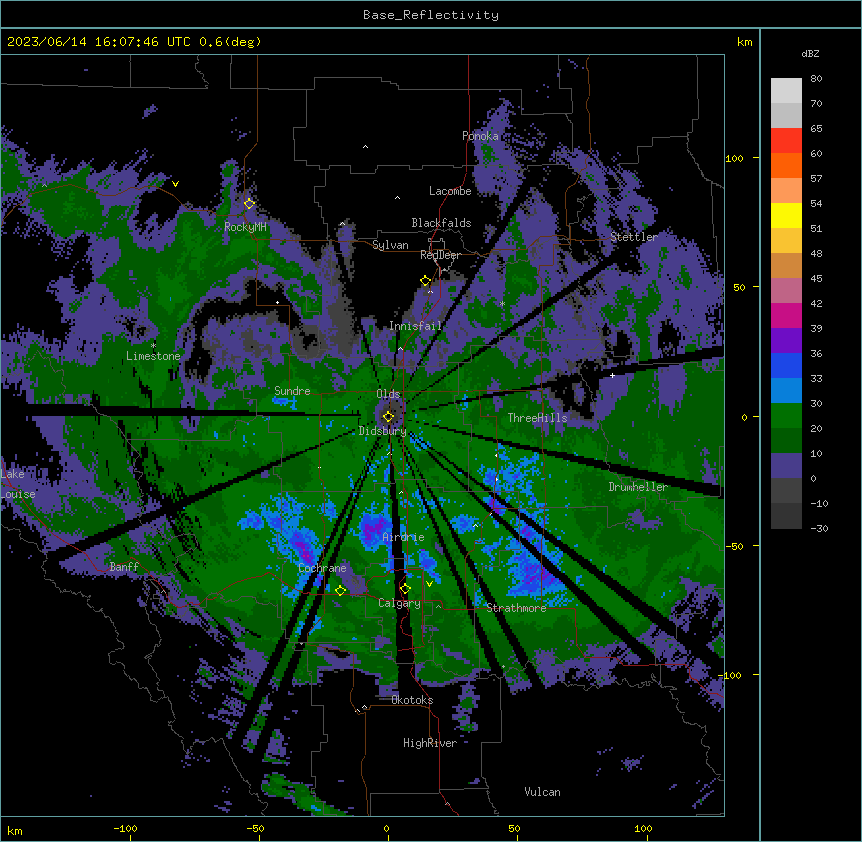
Task: Click the yellow diamond marker above Calgary
Action: tap(405, 589)
